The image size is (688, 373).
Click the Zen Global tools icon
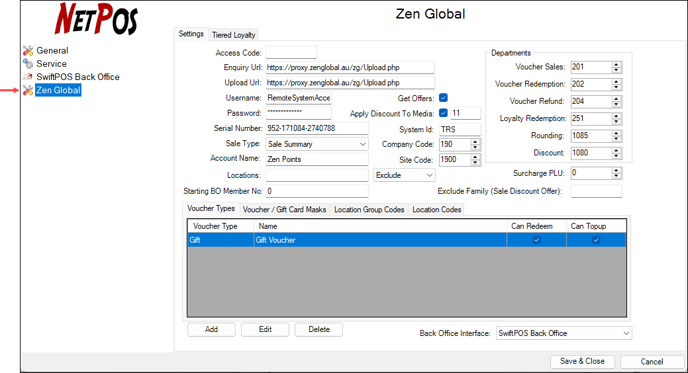[28, 90]
